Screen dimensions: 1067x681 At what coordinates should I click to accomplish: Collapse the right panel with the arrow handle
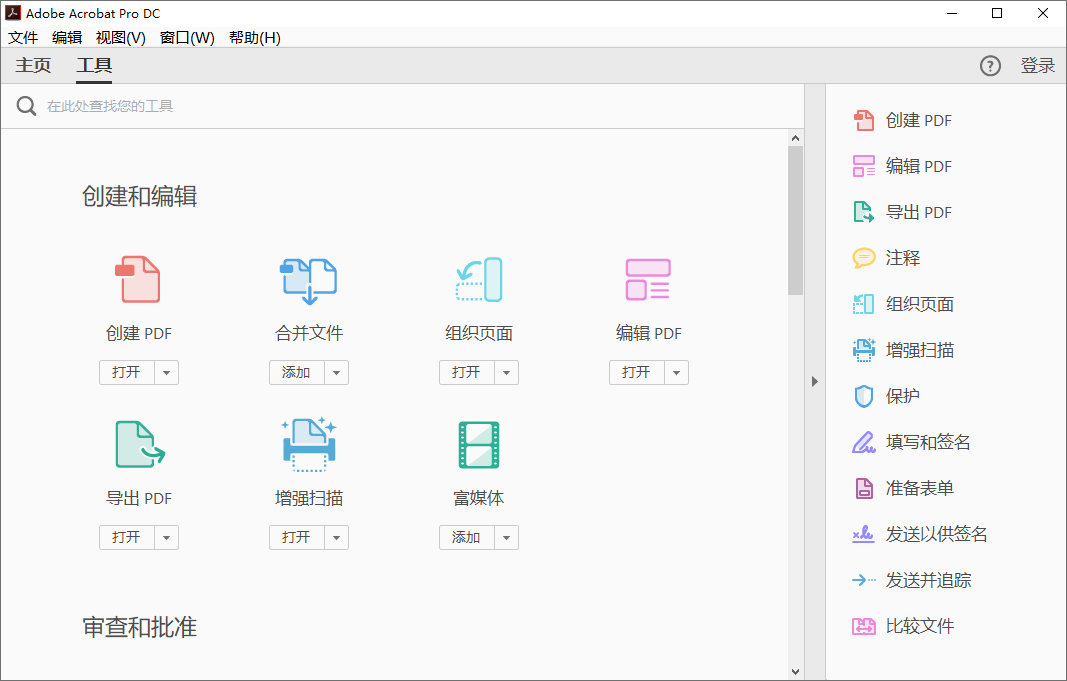tap(815, 381)
